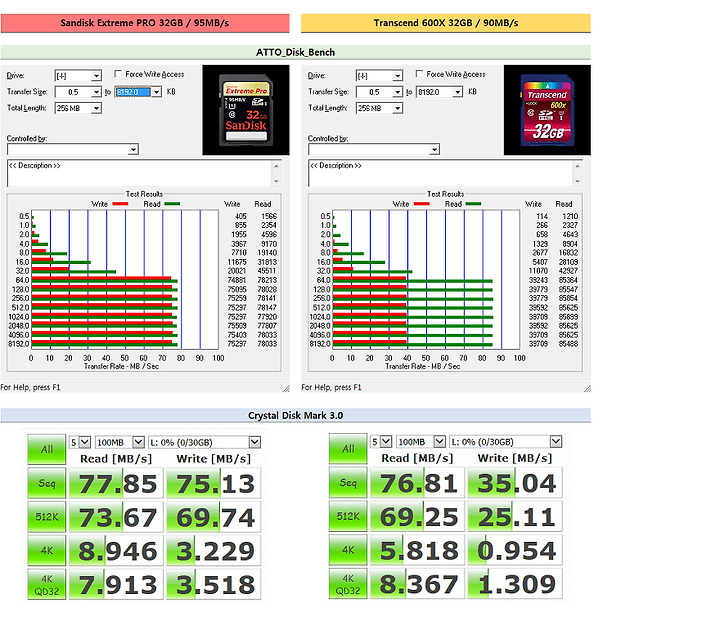Click the Transcend 600x card image

[547, 110]
